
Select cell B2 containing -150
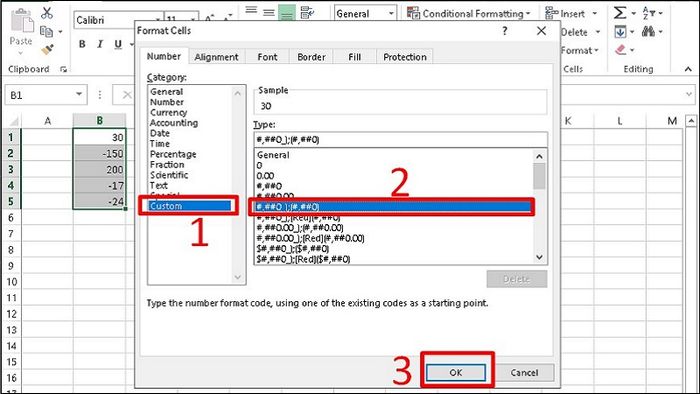100,153
